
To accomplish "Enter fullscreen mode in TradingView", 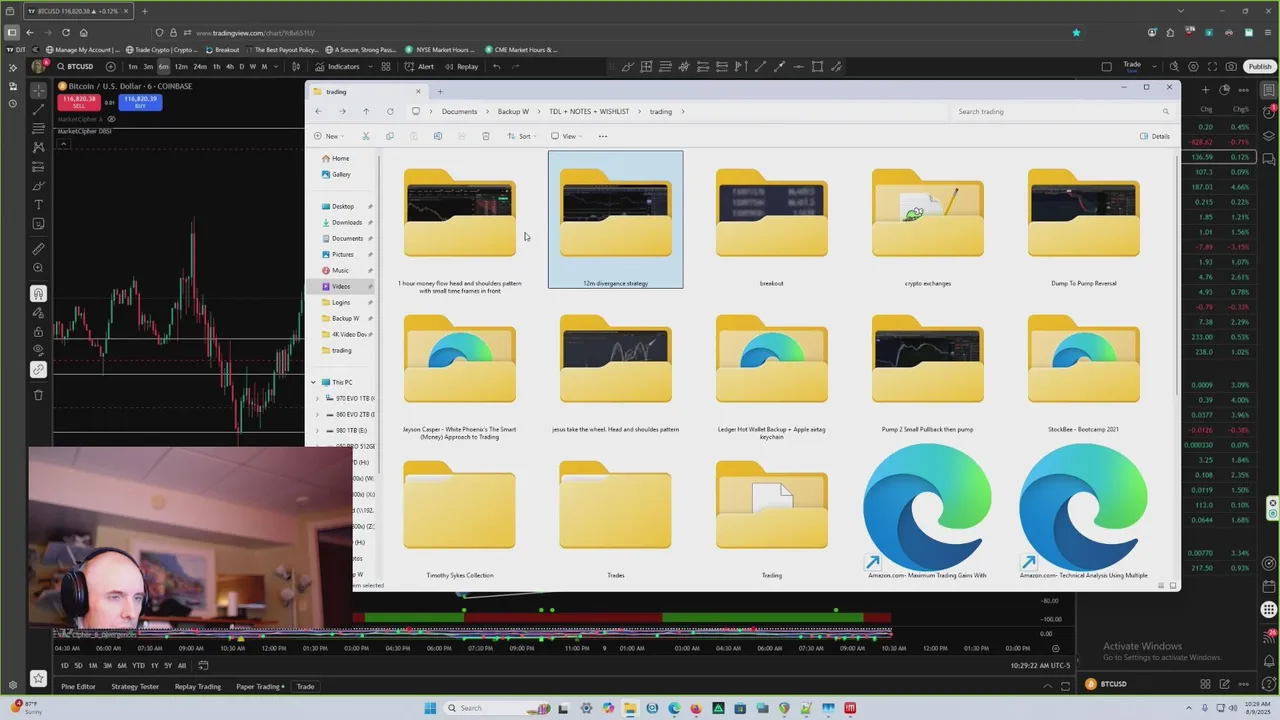I will tap(1212, 67).
